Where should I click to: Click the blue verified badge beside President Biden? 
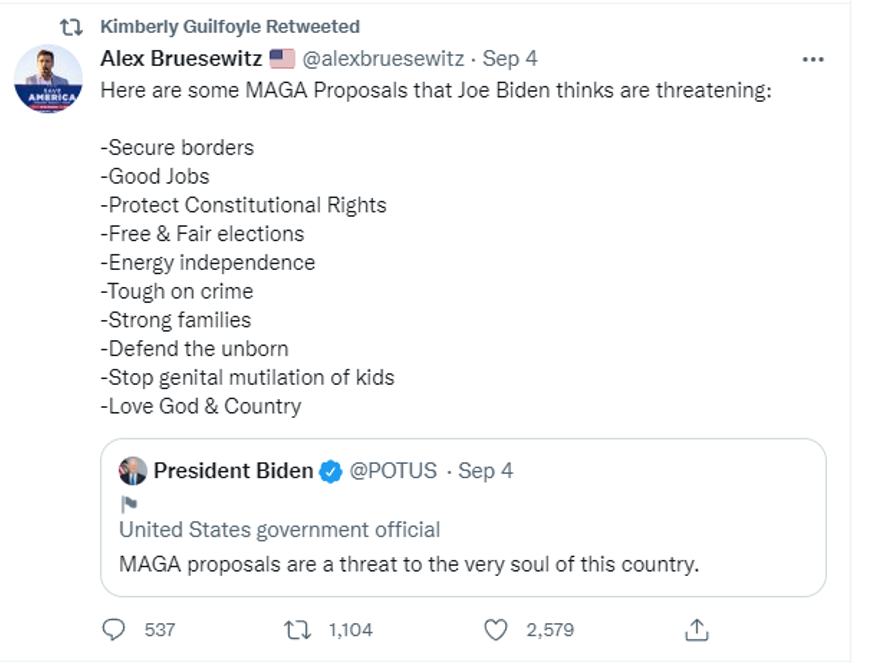click(331, 471)
